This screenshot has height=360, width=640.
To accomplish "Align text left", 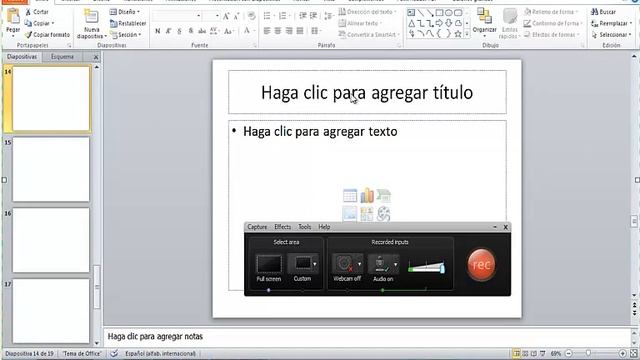I will 267,31.
